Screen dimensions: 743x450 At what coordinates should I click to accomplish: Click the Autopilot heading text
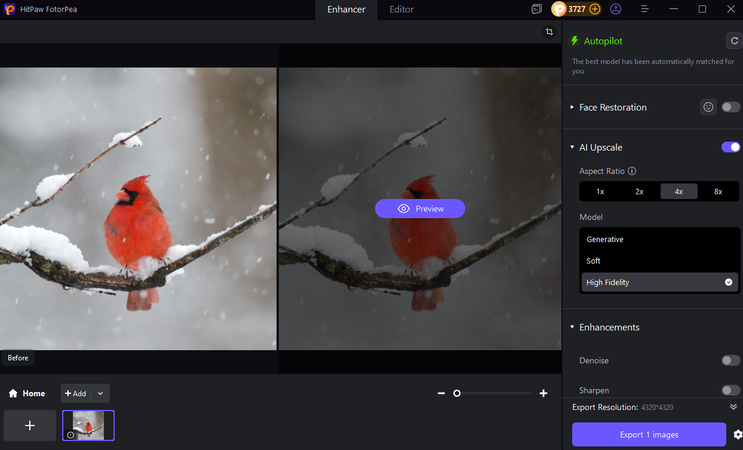click(603, 41)
